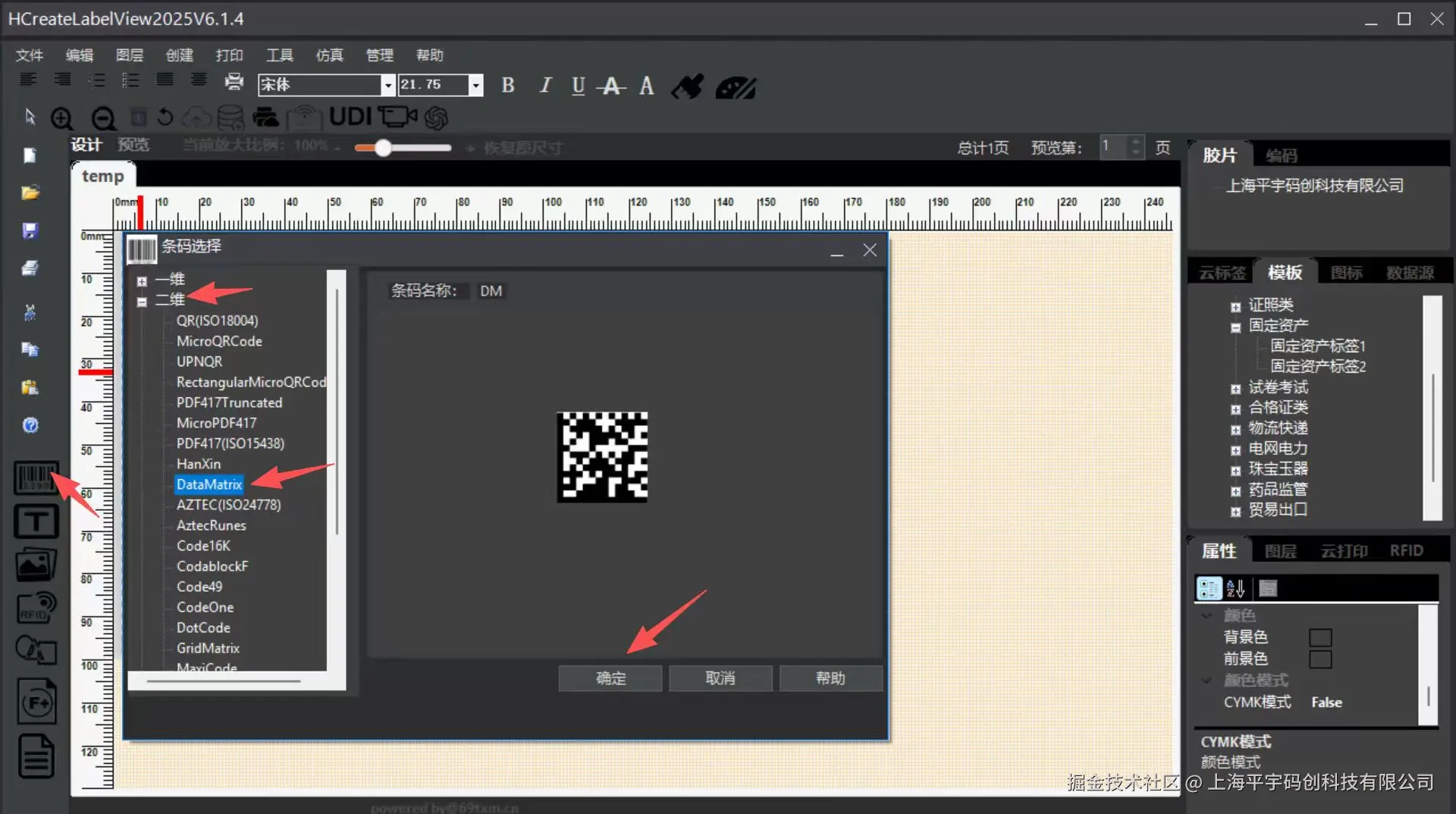Image resolution: width=1456 pixels, height=814 pixels.
Task: Click the UDI toolbar icon
Action: (350, 116)
